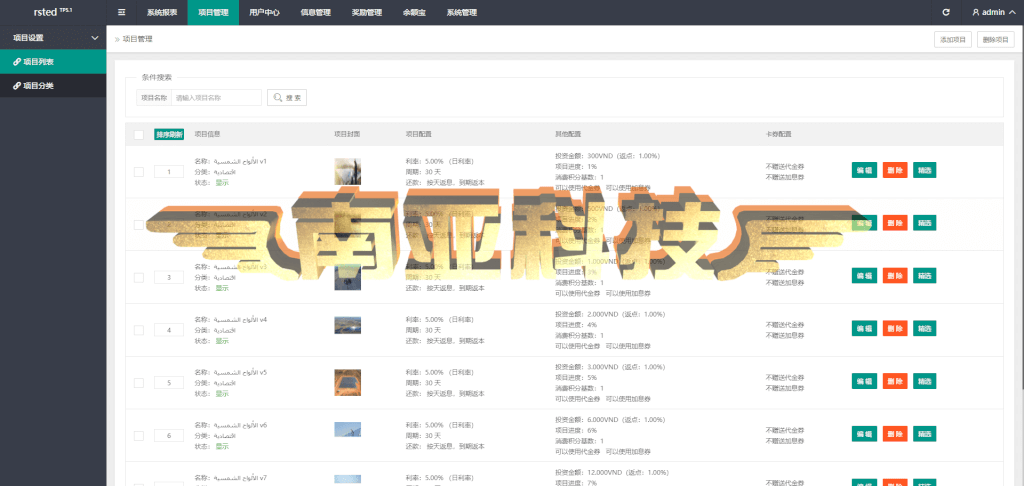Click the sort order field showing 4
This screenshot has width=1024, height=486.
(x=169, y=330)
